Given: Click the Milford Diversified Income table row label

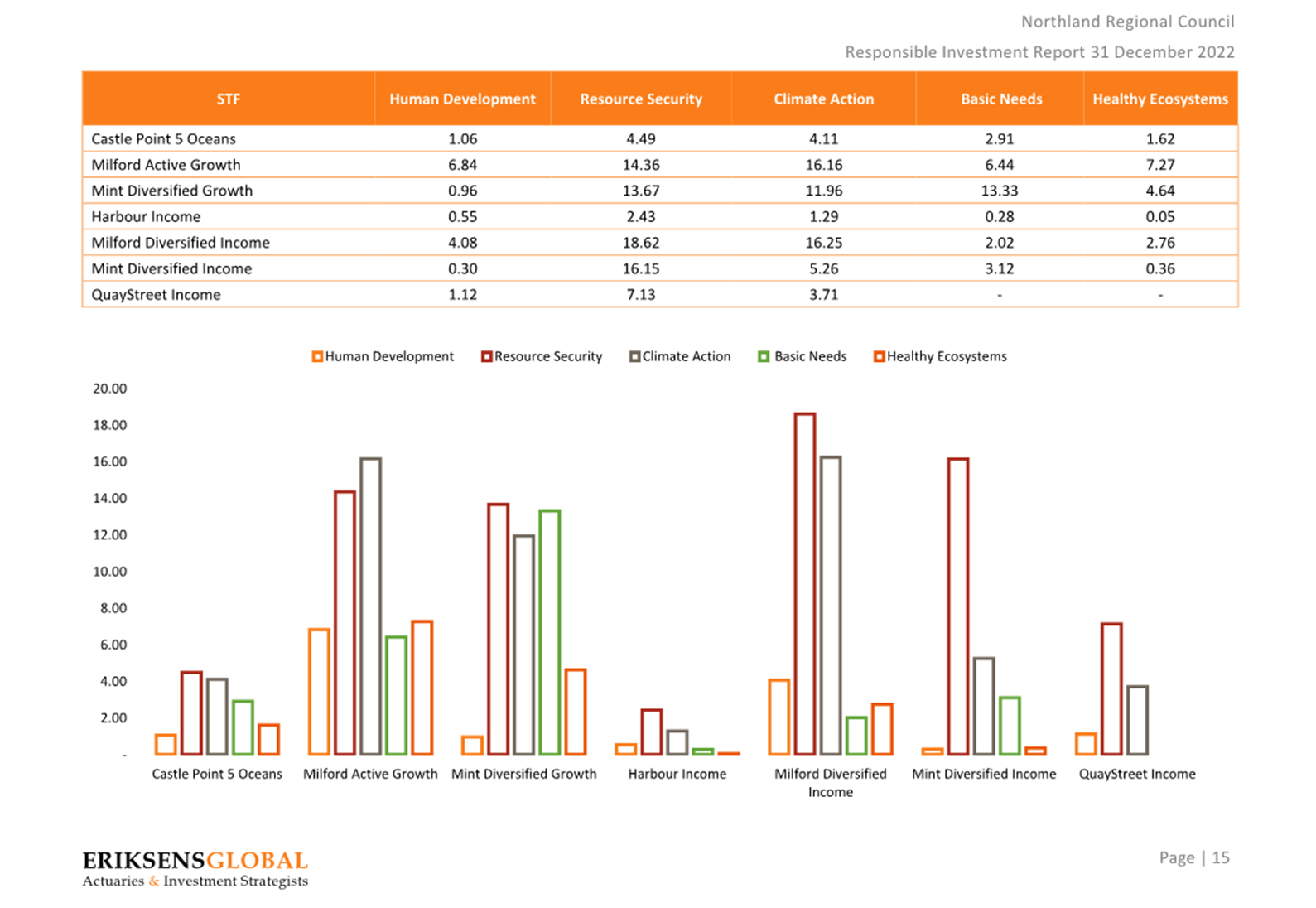Looking at the screenshot, I should [181, 243].
